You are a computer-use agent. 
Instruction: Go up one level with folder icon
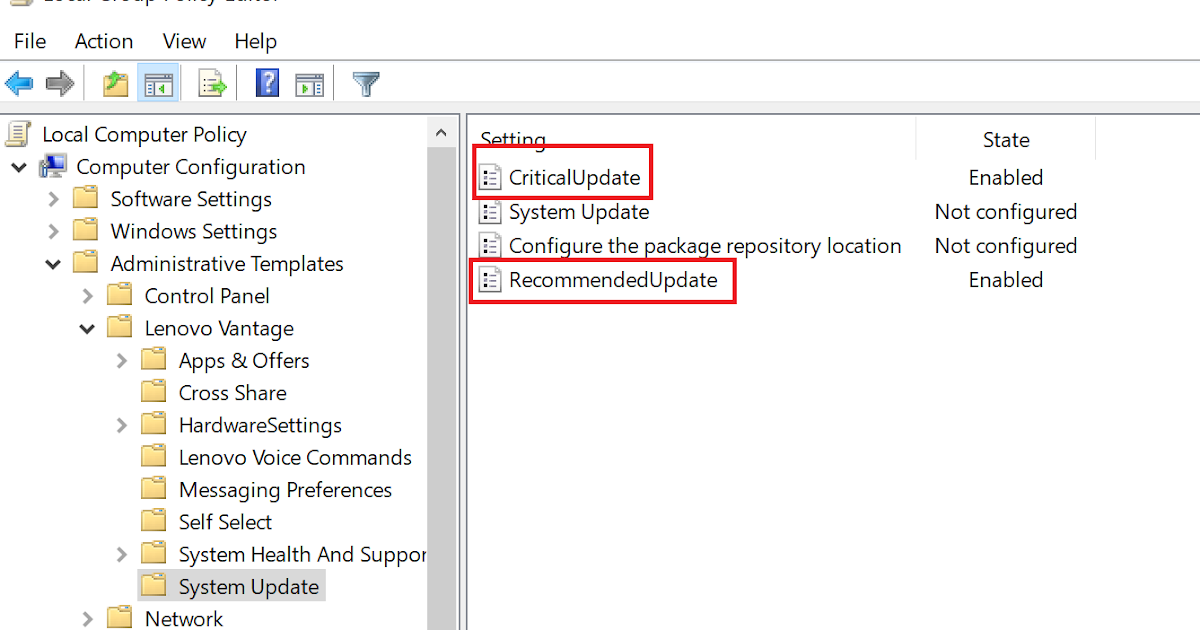coord(116,84)
